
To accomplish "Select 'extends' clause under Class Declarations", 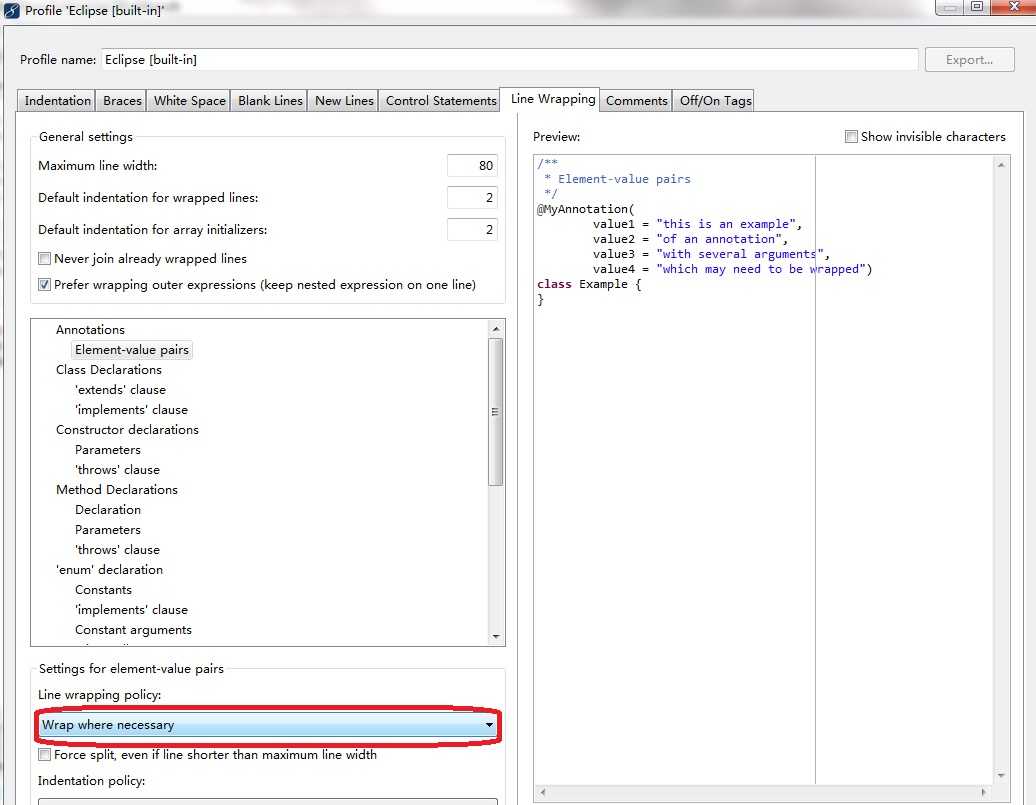I will coord(120,390).
